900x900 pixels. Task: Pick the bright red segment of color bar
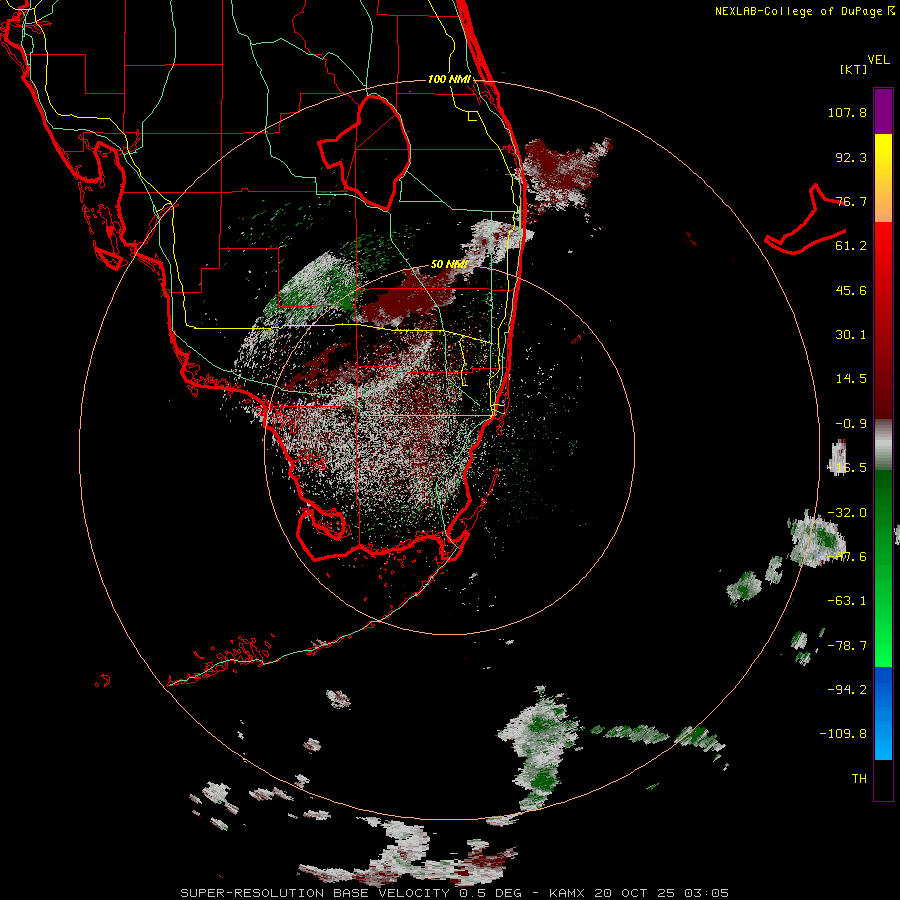tap(883, 253)
